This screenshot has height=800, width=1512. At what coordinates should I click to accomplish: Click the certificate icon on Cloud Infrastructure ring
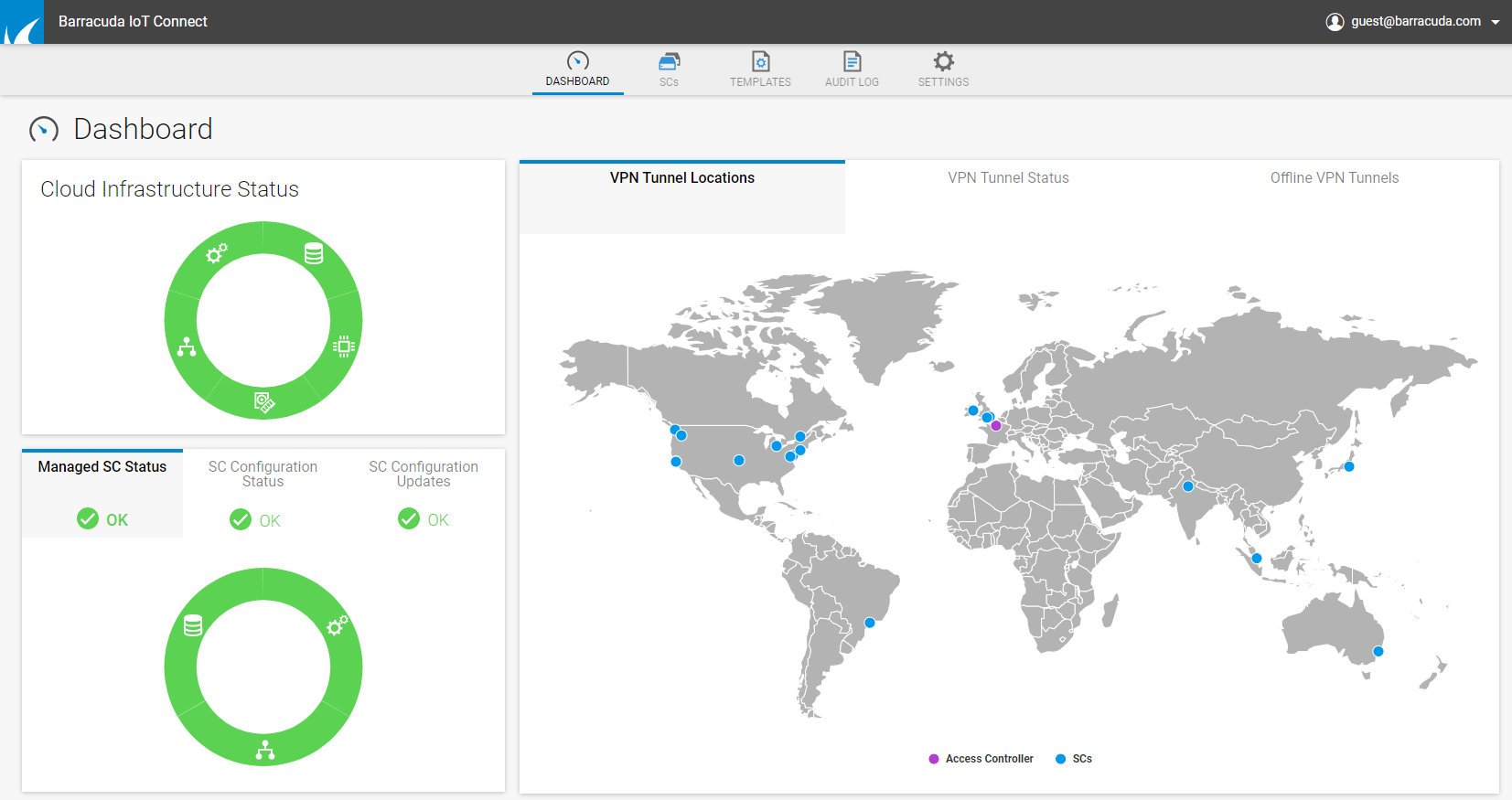point(264,402)
